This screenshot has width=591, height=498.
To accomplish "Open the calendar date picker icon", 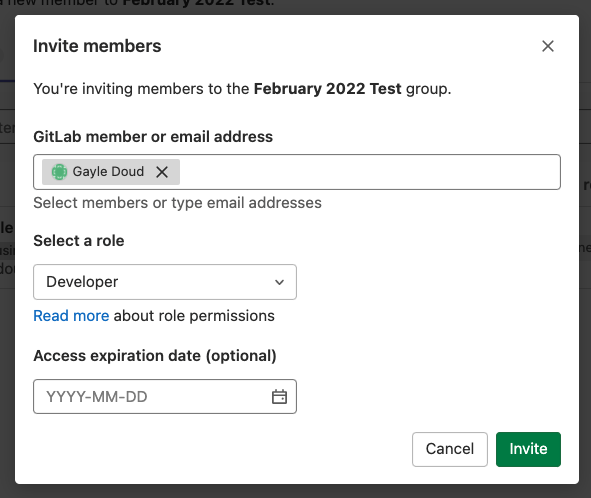I will point(279,397).
